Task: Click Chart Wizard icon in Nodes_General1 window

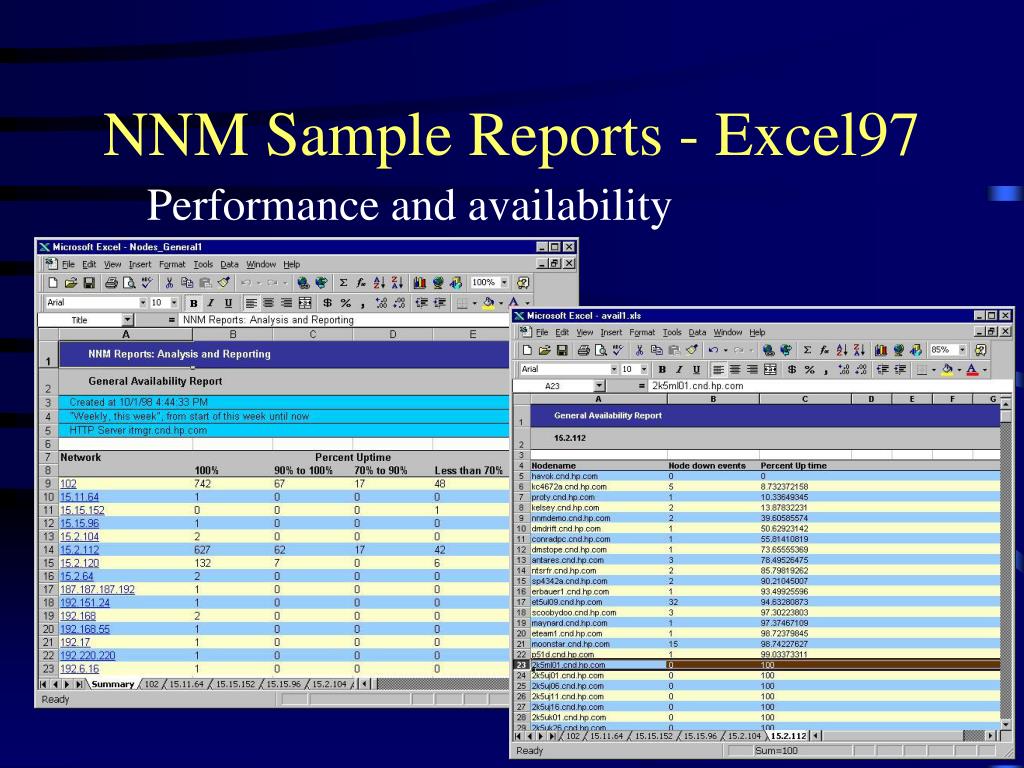Action: coord(419,283)
